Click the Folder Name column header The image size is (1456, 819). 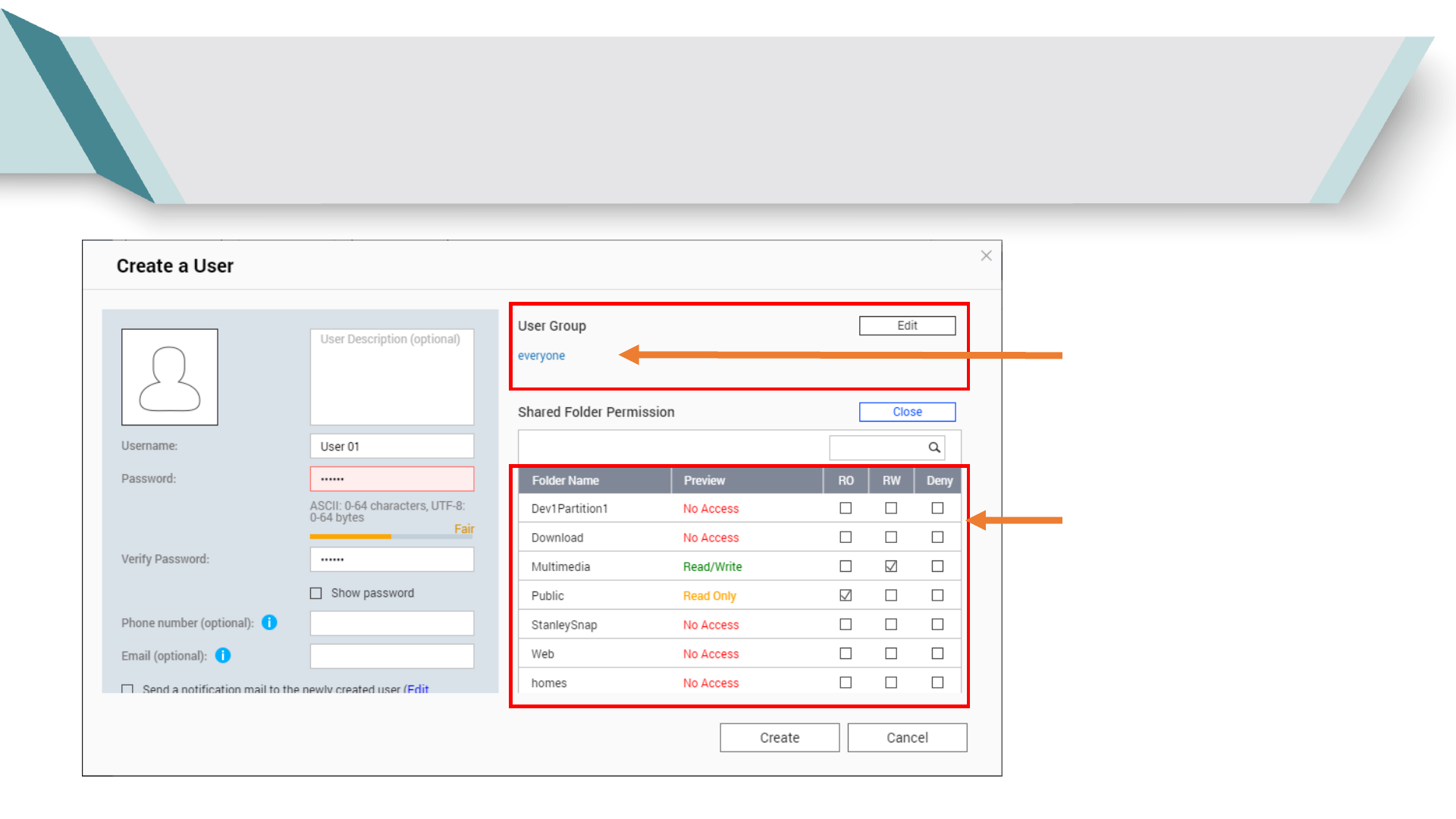coord(595,481)
